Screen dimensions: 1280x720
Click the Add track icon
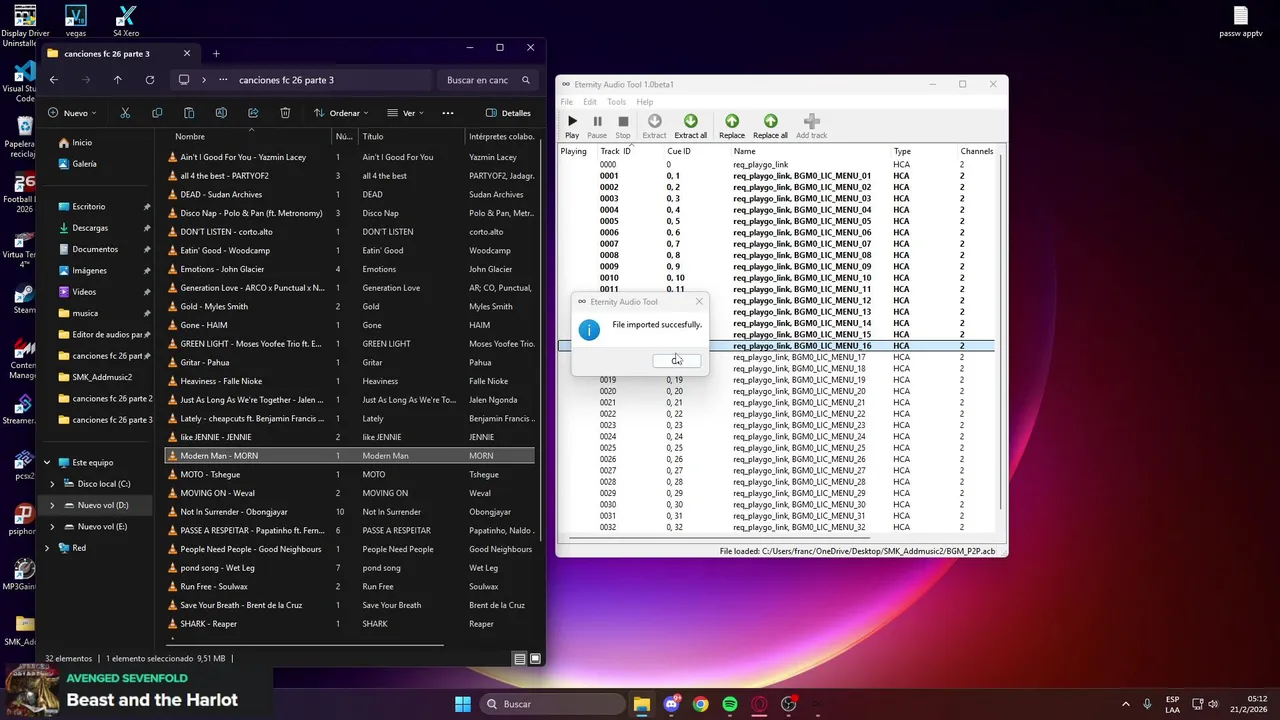click(811, 126)
